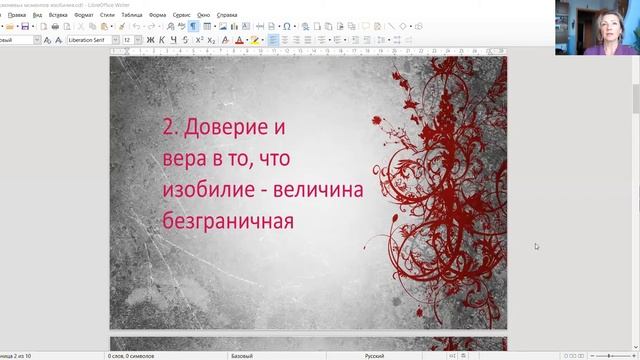Click inside the font size field
Viewport: 640px width, 360px height.
point(128,40)
